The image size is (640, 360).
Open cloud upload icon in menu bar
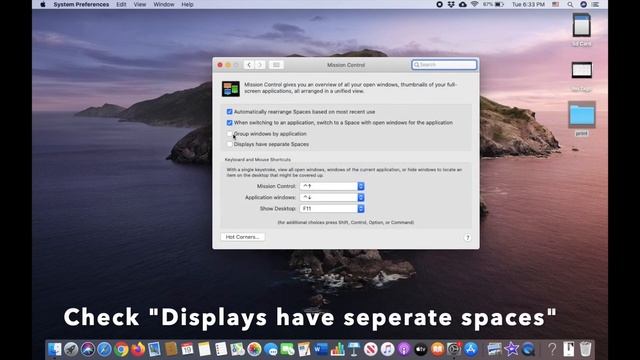[x=462, y=4]
